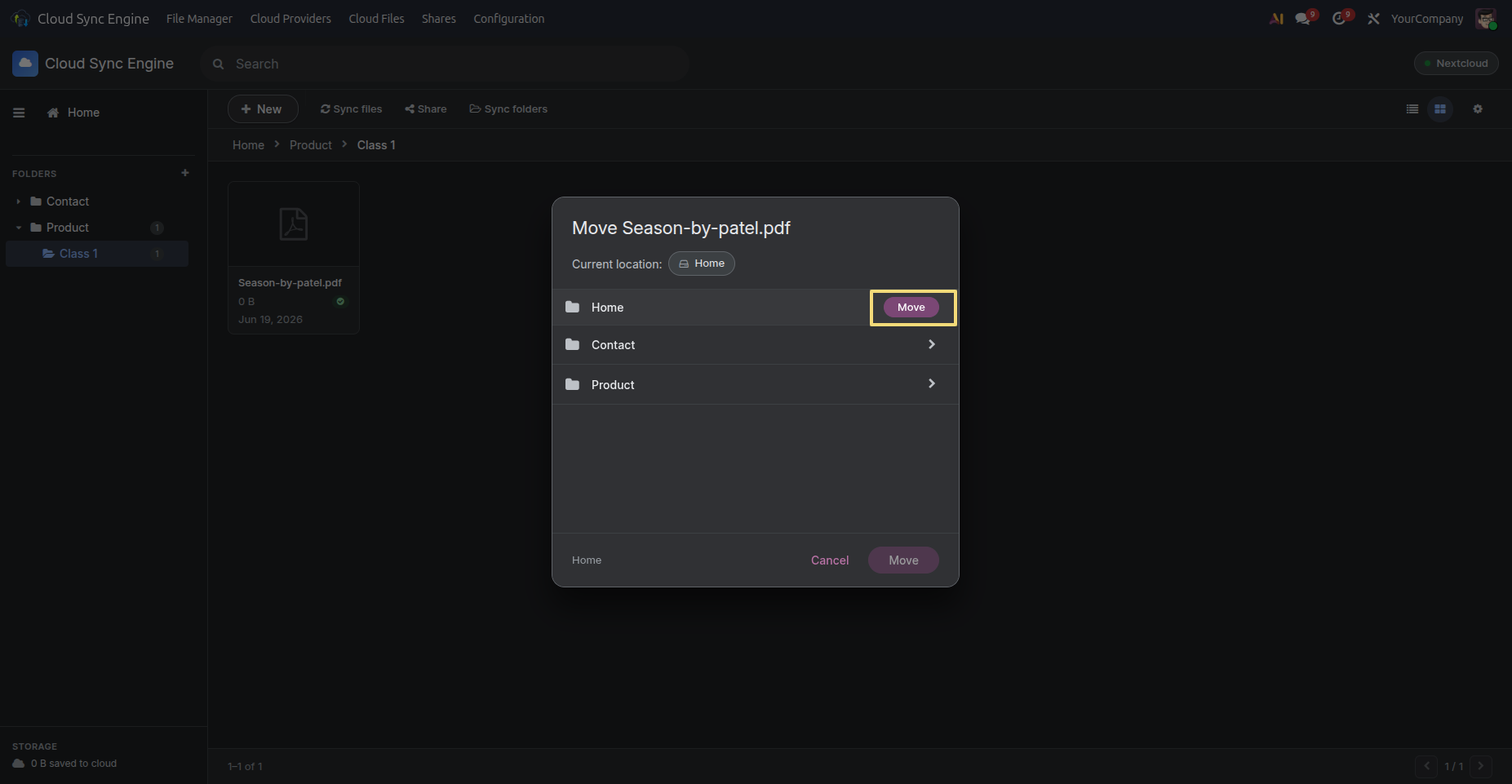Add a folder with the FOLDERS plus icon

tap(185, 173)
